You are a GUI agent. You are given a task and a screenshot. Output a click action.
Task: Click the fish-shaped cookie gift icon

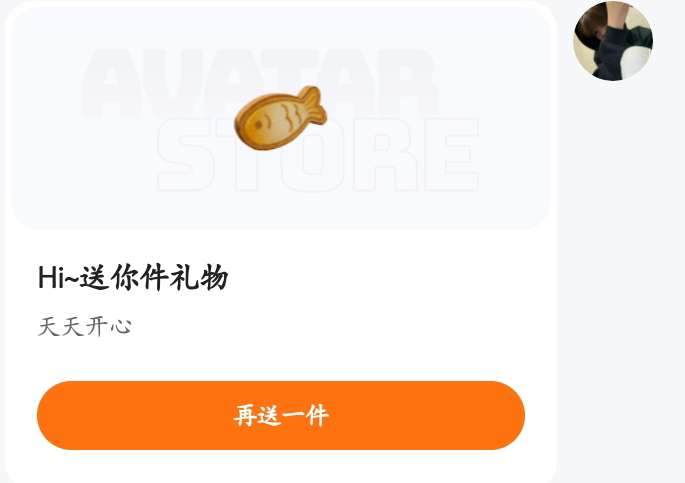coord(280,118)
